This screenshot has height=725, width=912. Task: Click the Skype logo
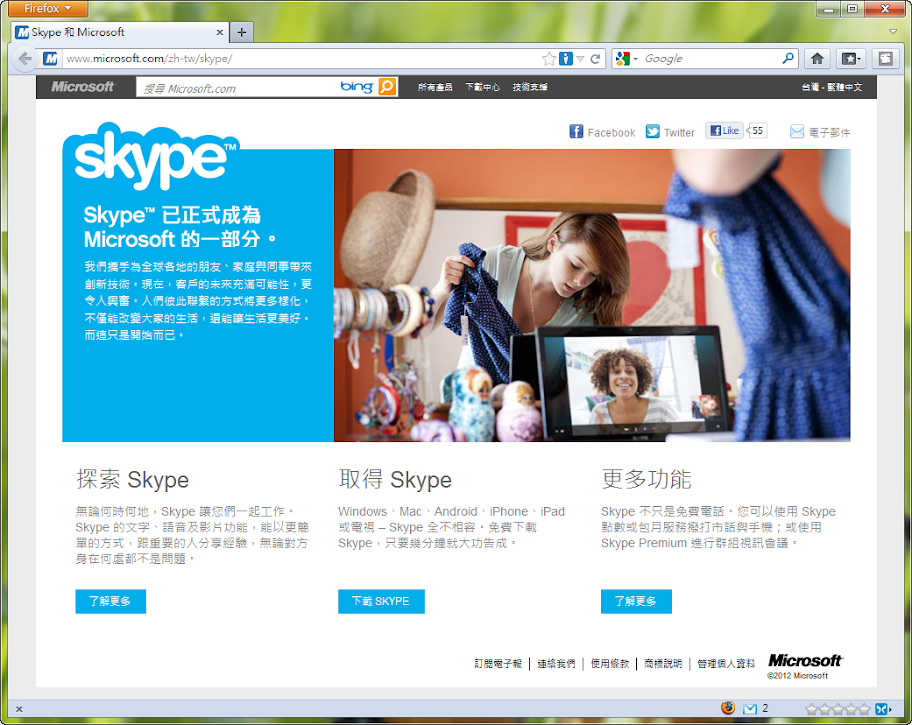151,156
